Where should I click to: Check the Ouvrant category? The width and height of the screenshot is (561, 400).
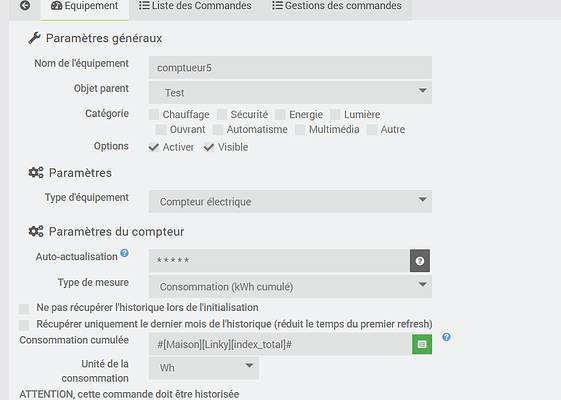pyautogui.click(x=161, y=130)
